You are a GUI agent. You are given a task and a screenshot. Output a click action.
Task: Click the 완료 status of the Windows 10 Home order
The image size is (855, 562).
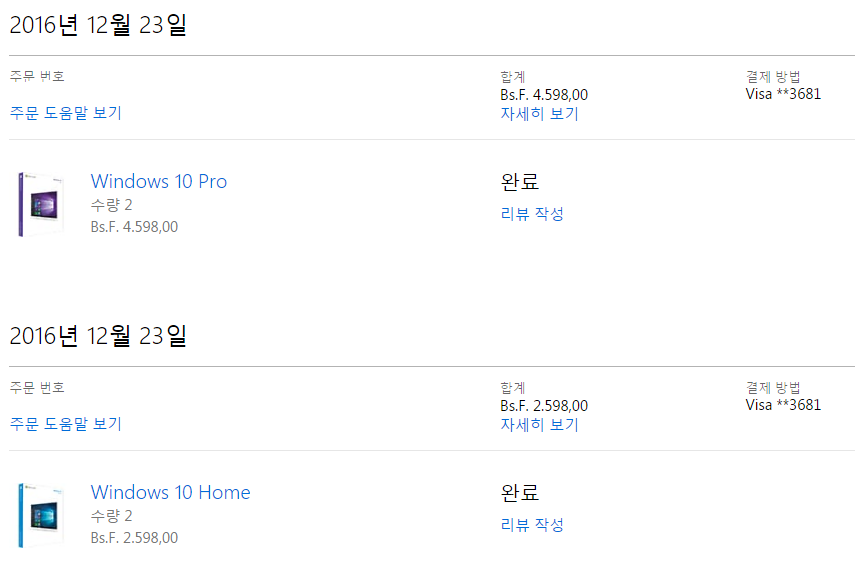(x=520, y=493)
